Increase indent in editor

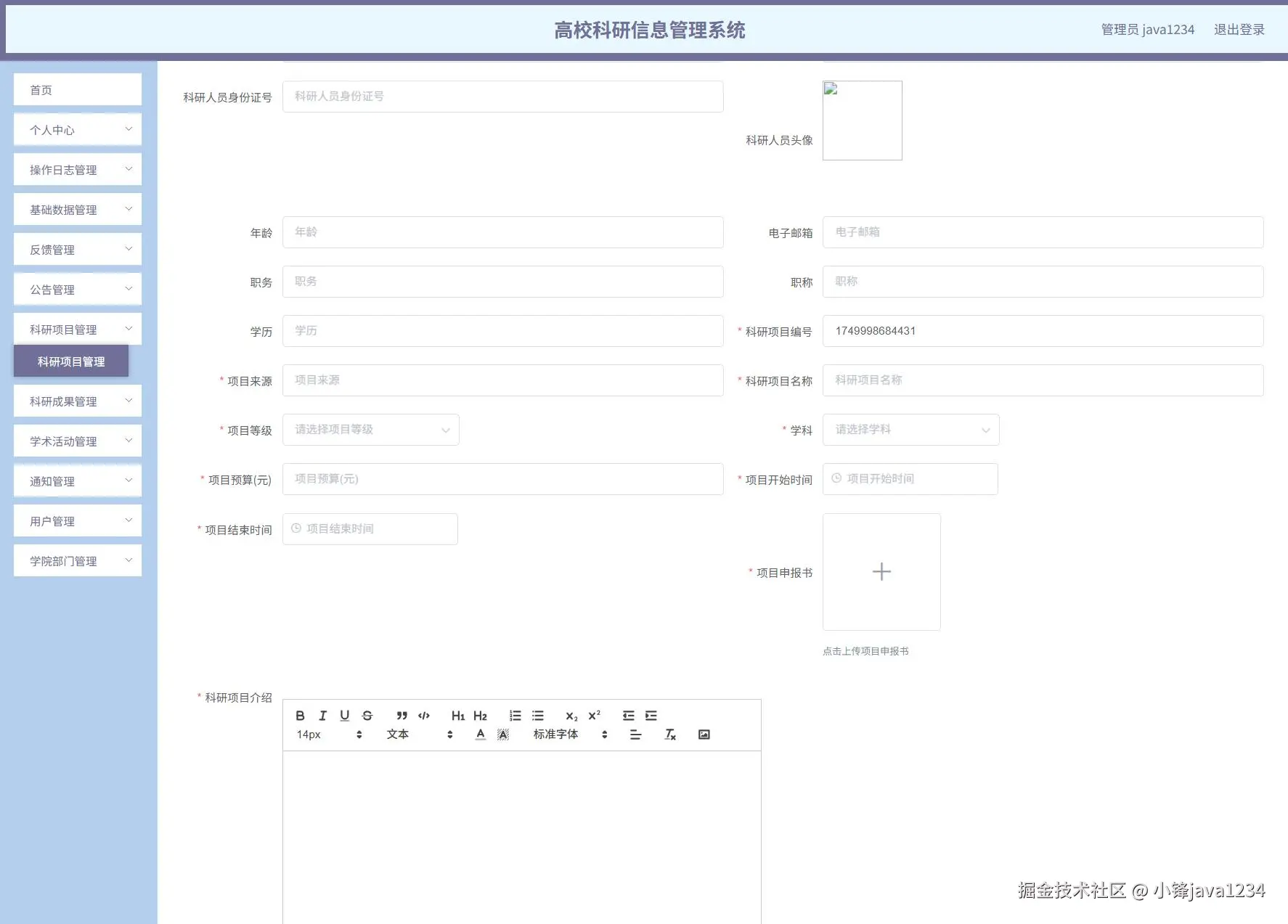(651, 716)
